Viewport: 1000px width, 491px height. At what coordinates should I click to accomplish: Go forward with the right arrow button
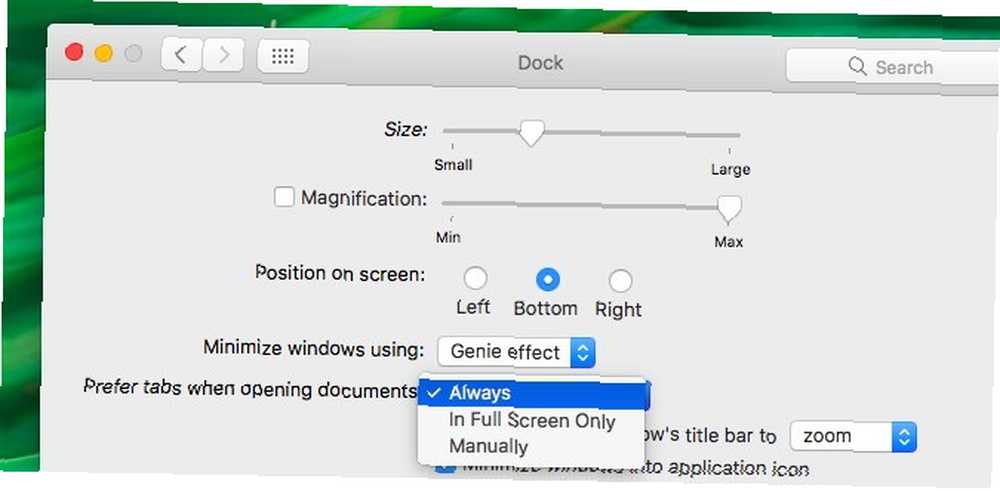pyautogui.click(x=224, y=55)
